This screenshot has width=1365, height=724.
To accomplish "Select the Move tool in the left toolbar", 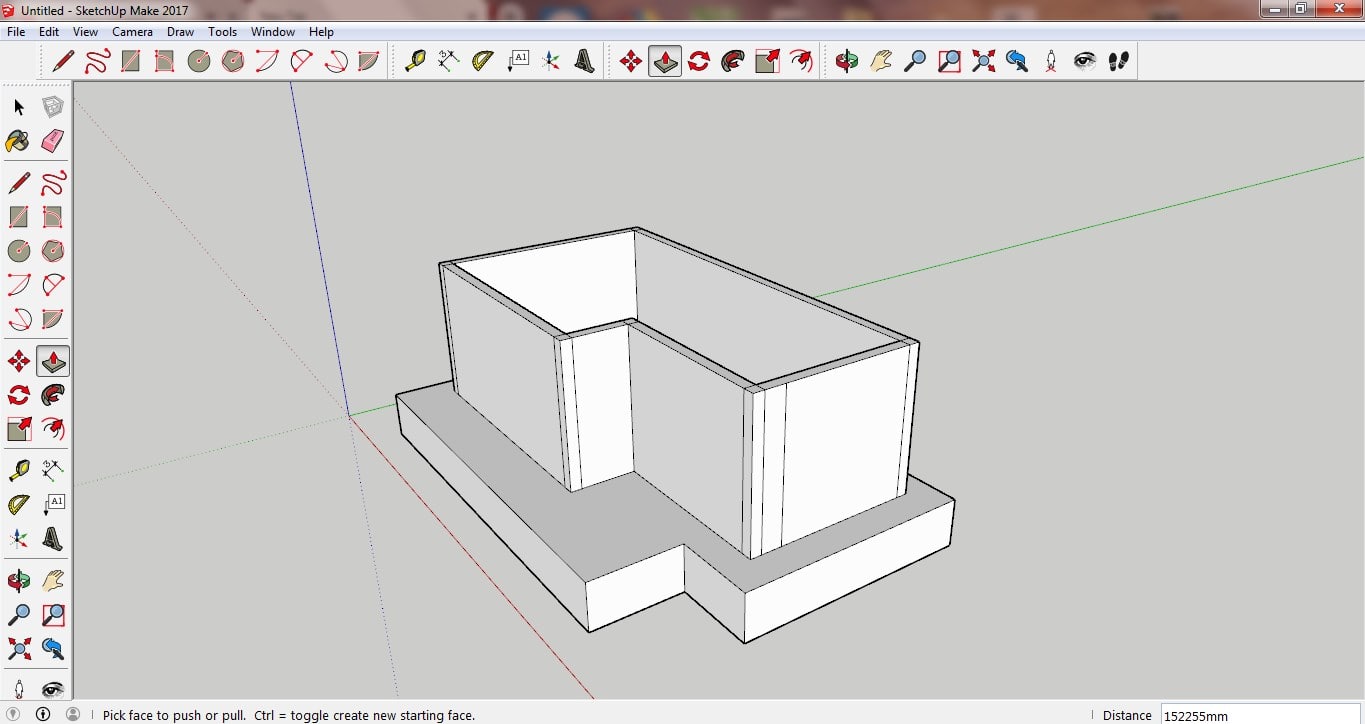I will [x=19, y=361].
